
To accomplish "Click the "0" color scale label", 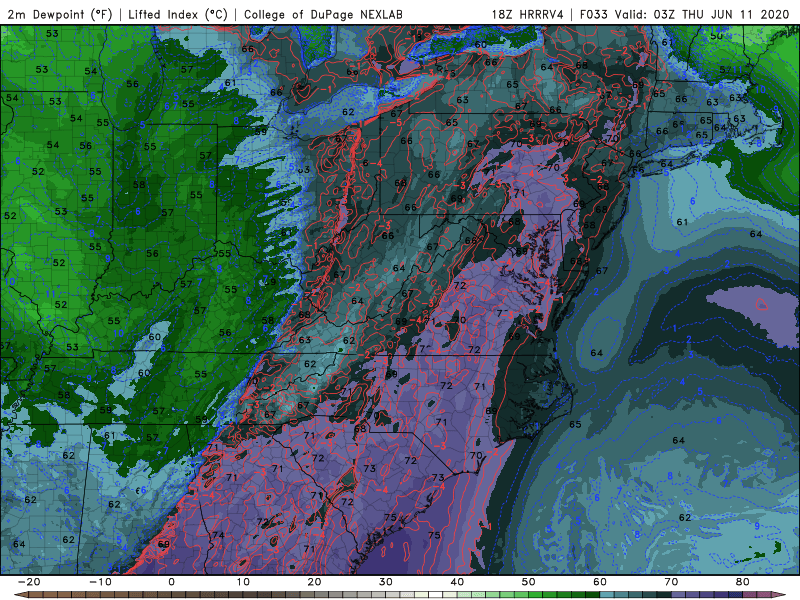I will pyautogui.click(x=171, y=582).
